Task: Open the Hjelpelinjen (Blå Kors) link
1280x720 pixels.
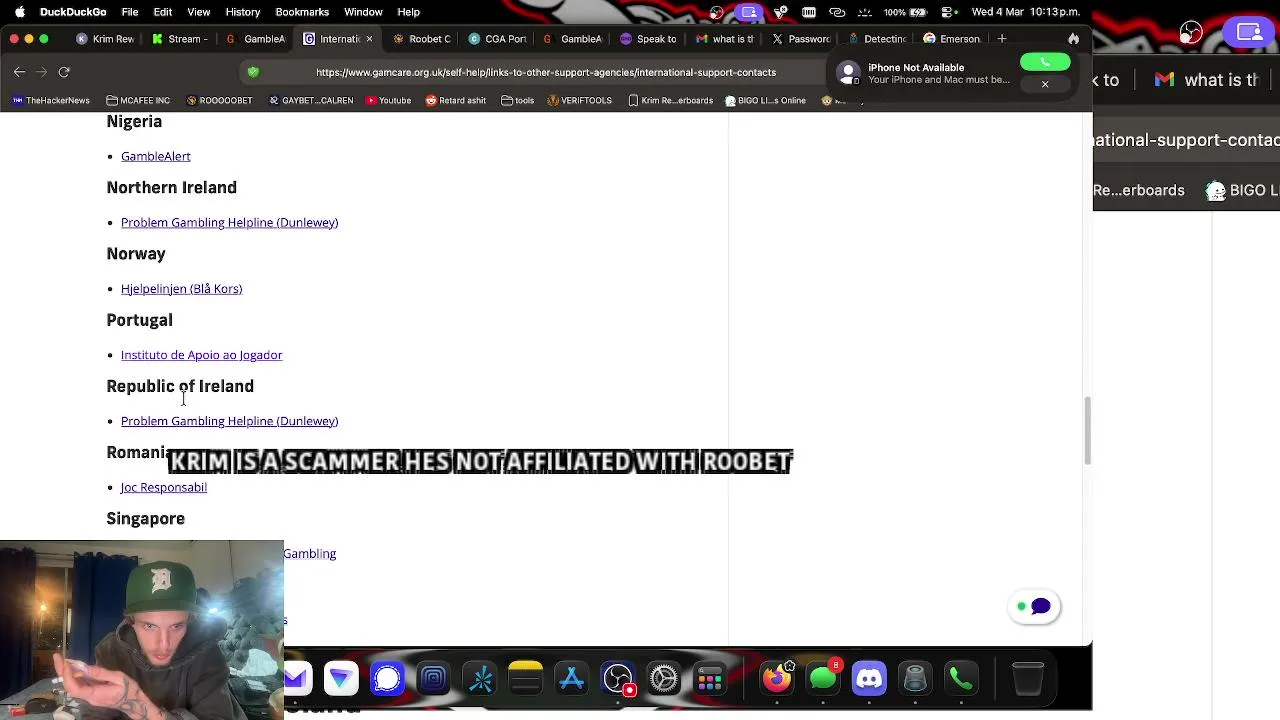Action: [x=181, y=288]
